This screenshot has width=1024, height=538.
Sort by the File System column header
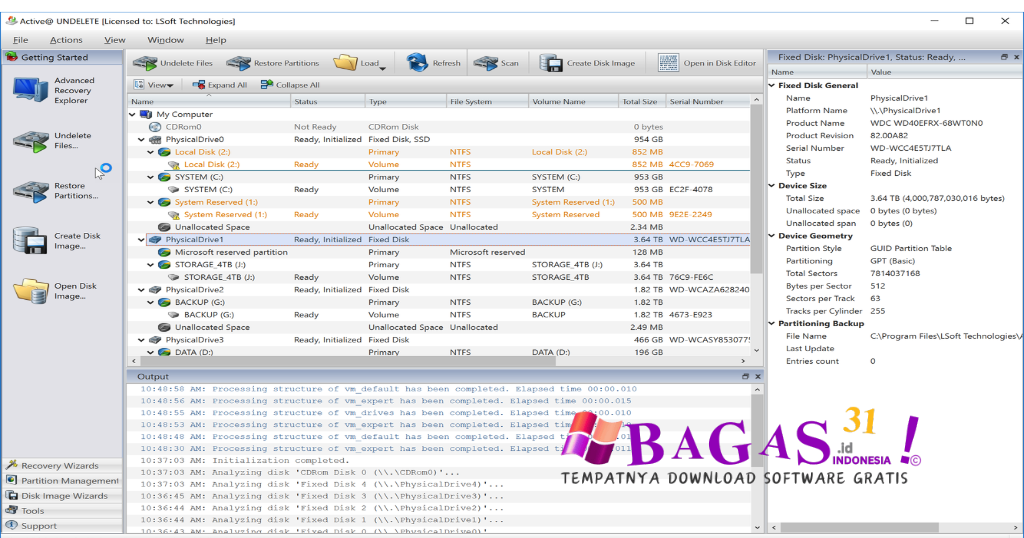(x=487, y=102)
